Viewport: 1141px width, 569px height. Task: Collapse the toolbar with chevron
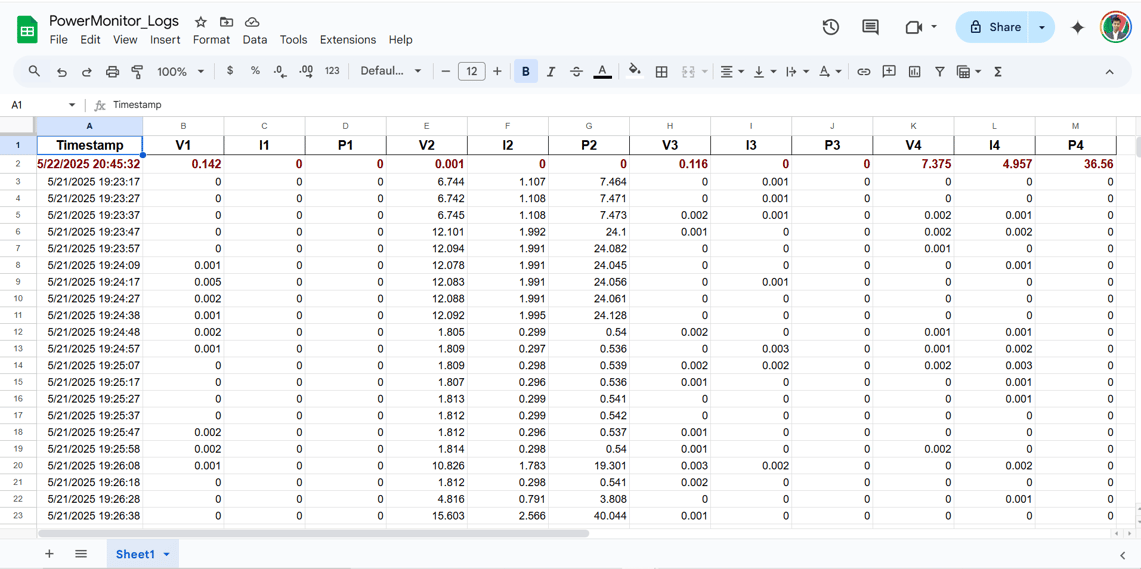pyautogui.click(x=1110, y=71)
